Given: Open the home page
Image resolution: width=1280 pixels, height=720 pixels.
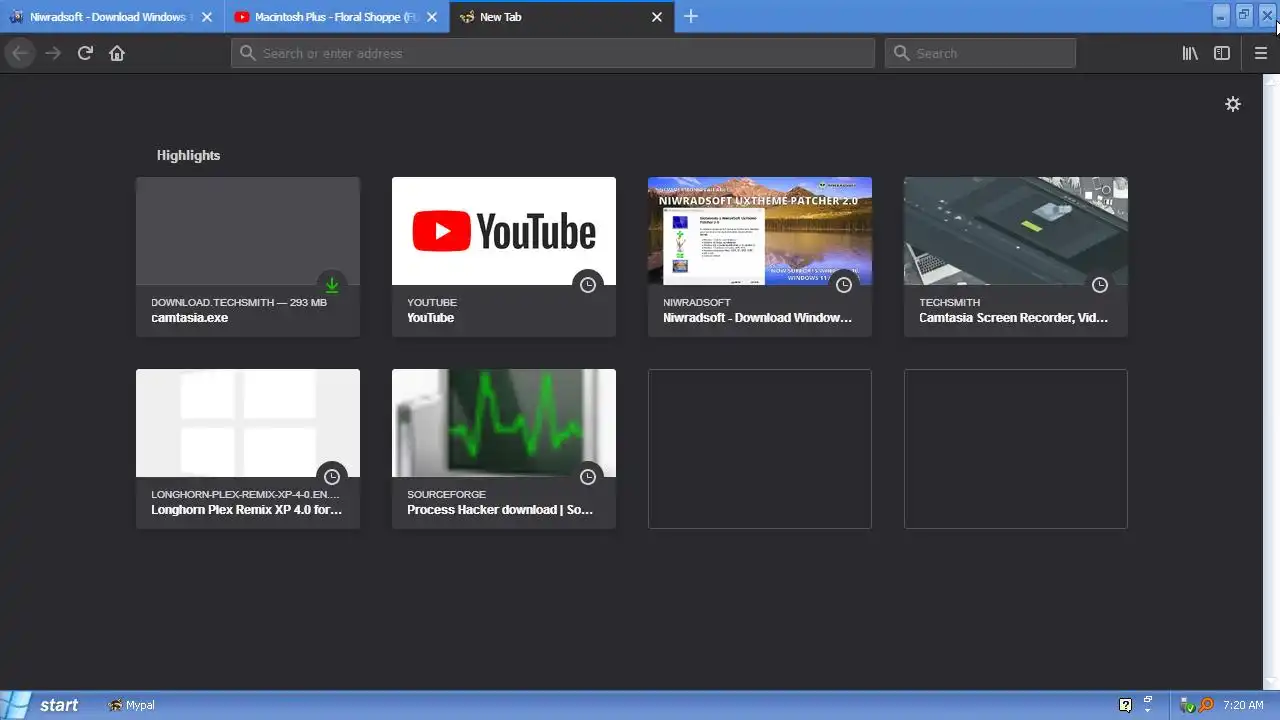Looking at the screenshot, I should tap(117, 53).
